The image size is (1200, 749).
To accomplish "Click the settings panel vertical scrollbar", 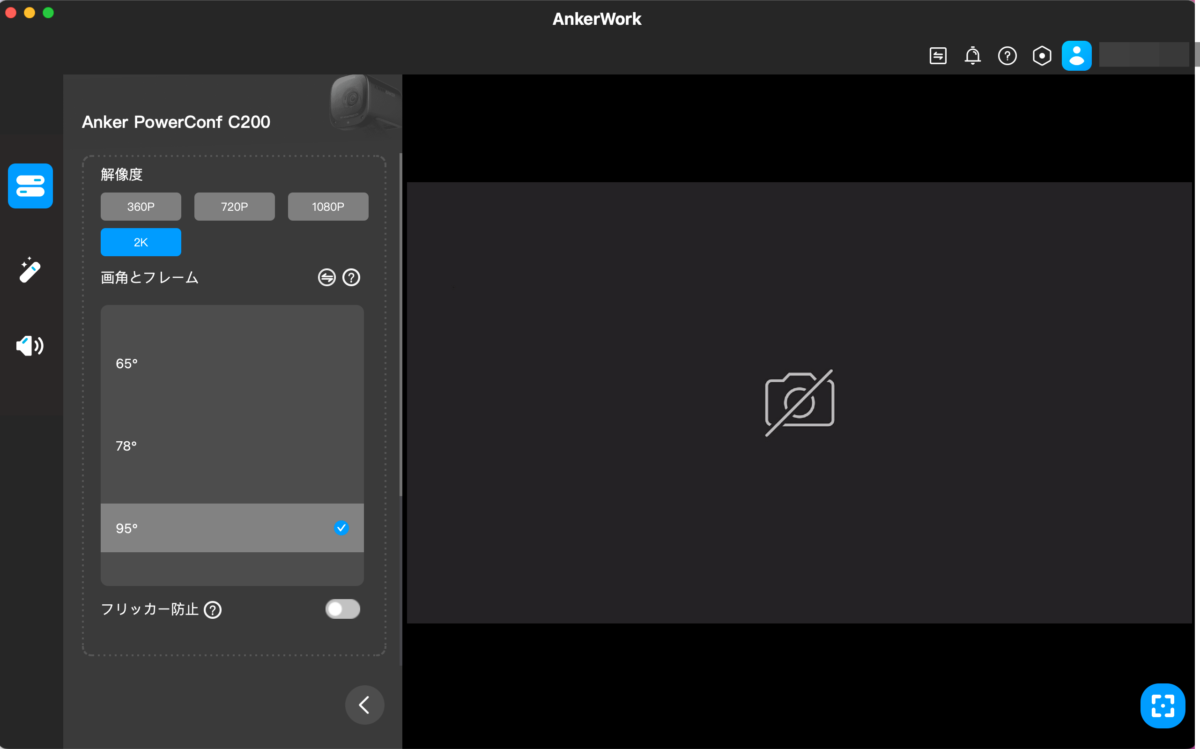I will tap(401, 325).
